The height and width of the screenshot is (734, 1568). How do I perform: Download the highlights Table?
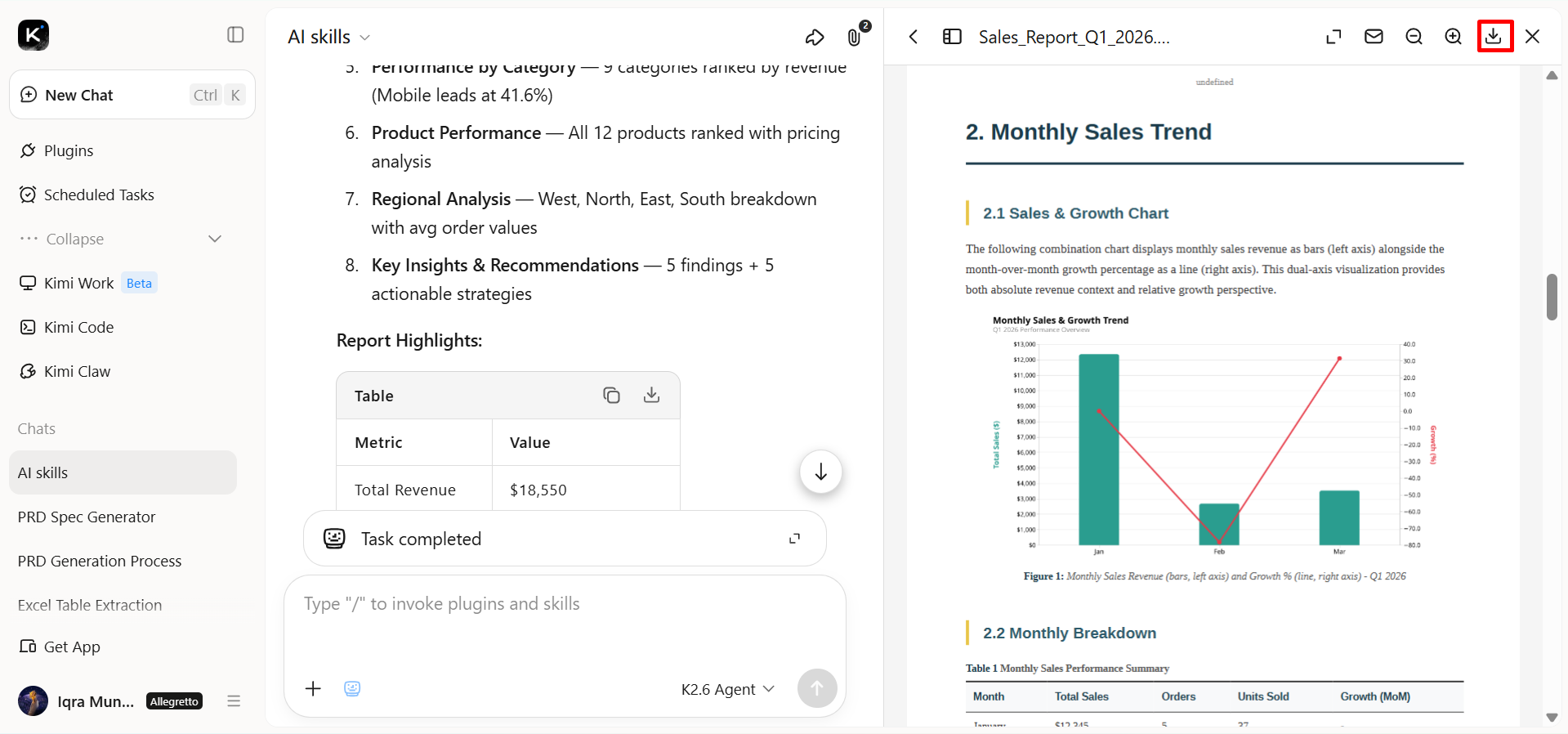click(x=651, y=395)
